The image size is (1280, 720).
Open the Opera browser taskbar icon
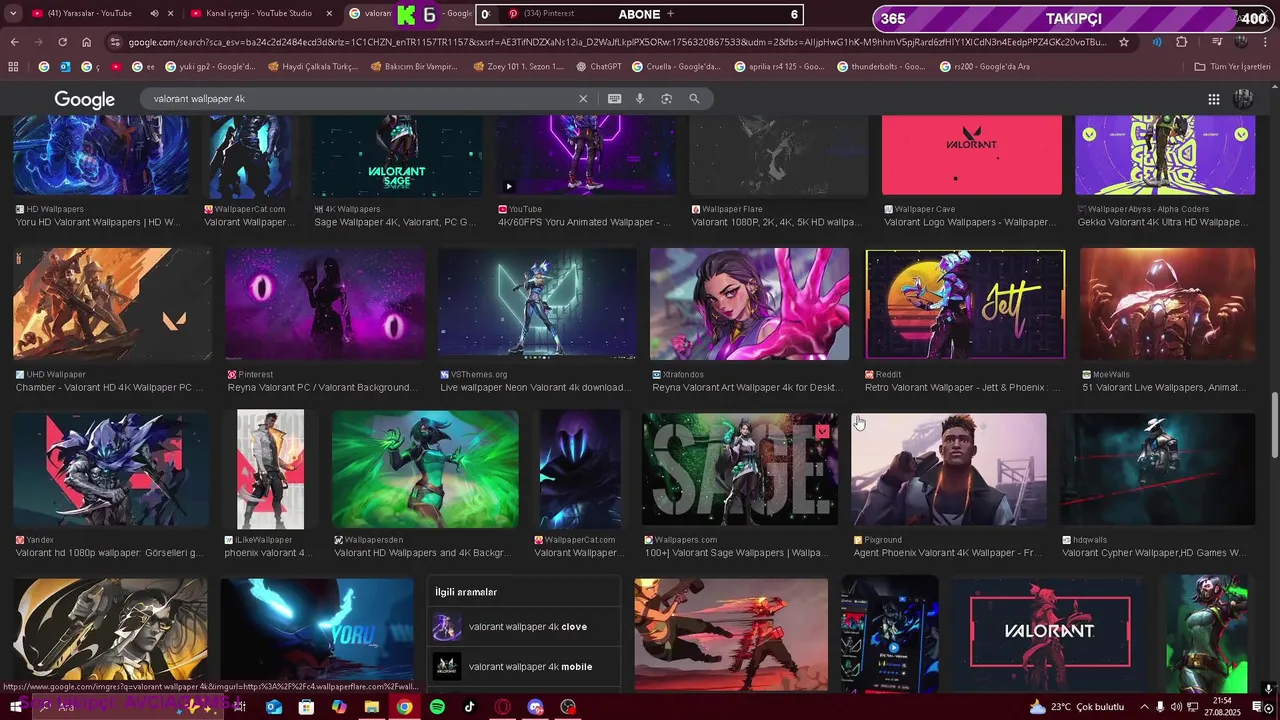(x=503, y=707)
